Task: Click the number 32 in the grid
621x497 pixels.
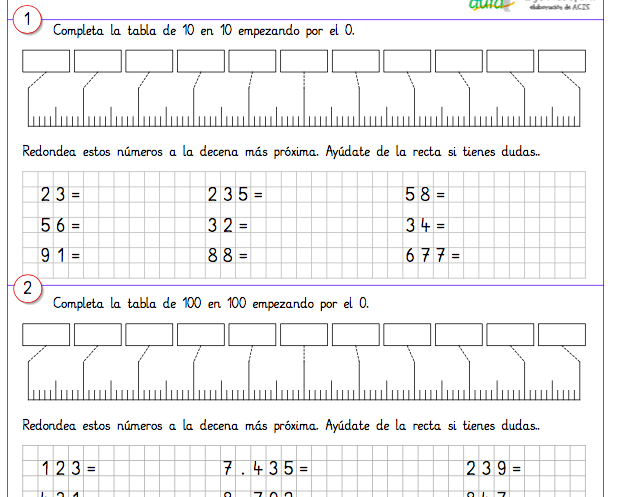Action: click(221, 226)
